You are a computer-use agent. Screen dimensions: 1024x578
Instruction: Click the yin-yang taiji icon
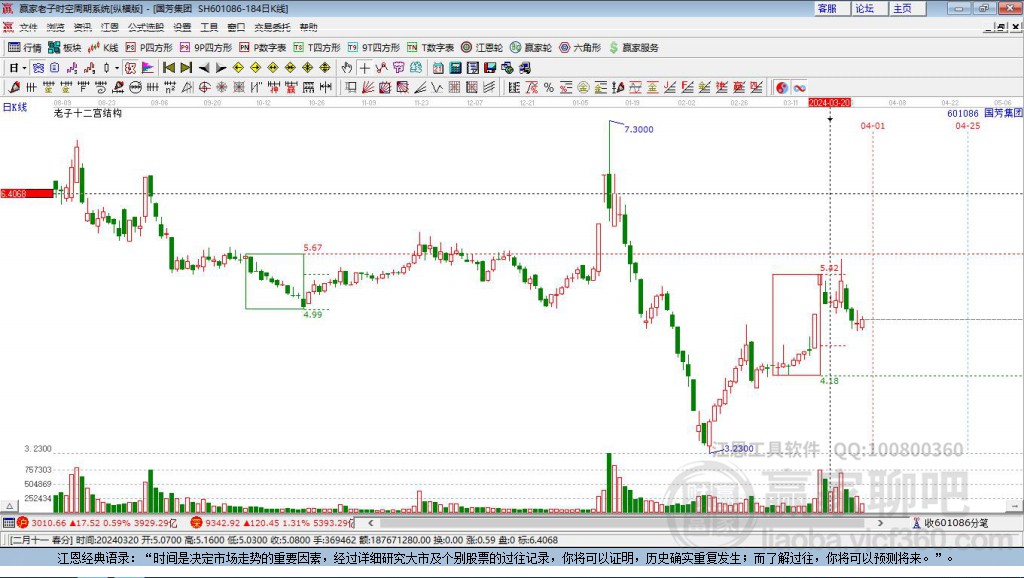pos(782,88)
